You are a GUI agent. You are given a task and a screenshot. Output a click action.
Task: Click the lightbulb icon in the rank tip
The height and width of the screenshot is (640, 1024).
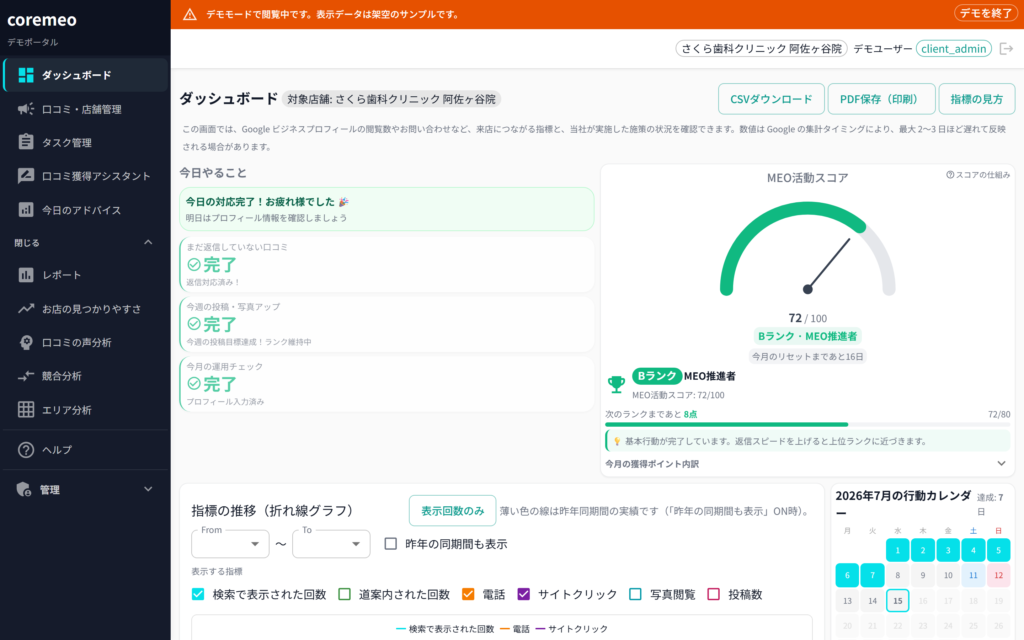[616, 441]
